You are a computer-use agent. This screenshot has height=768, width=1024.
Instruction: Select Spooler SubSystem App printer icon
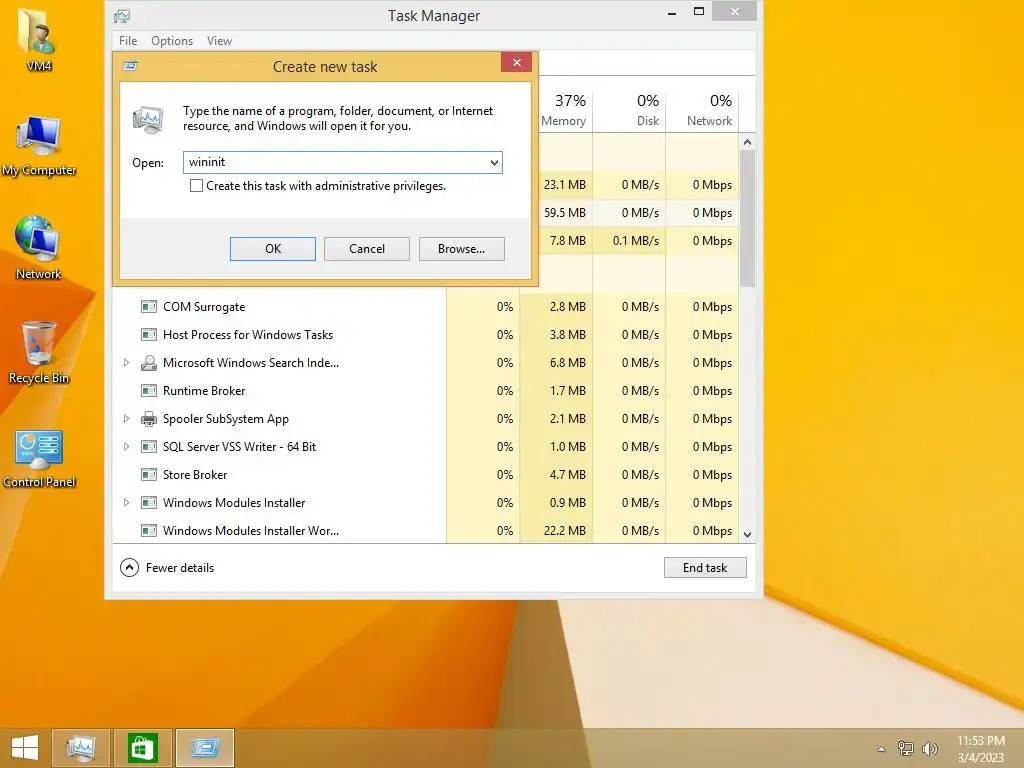[x=149, y=419]
